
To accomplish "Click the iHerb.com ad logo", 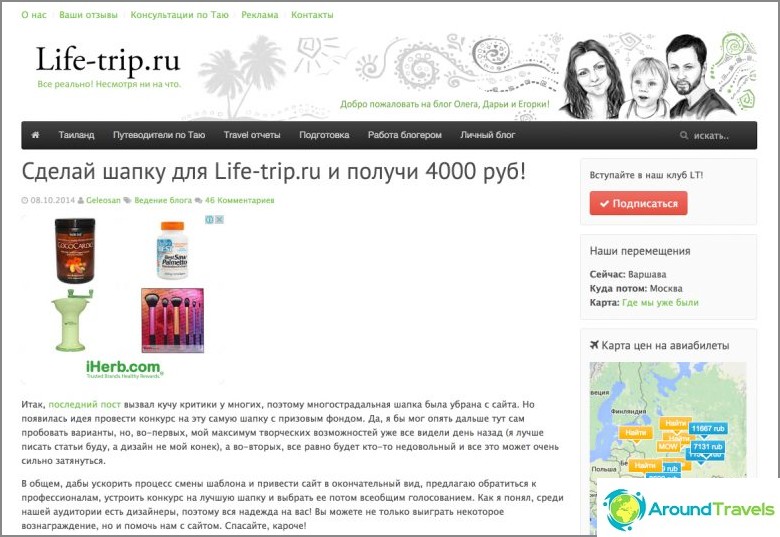I will tap(123, 369).
